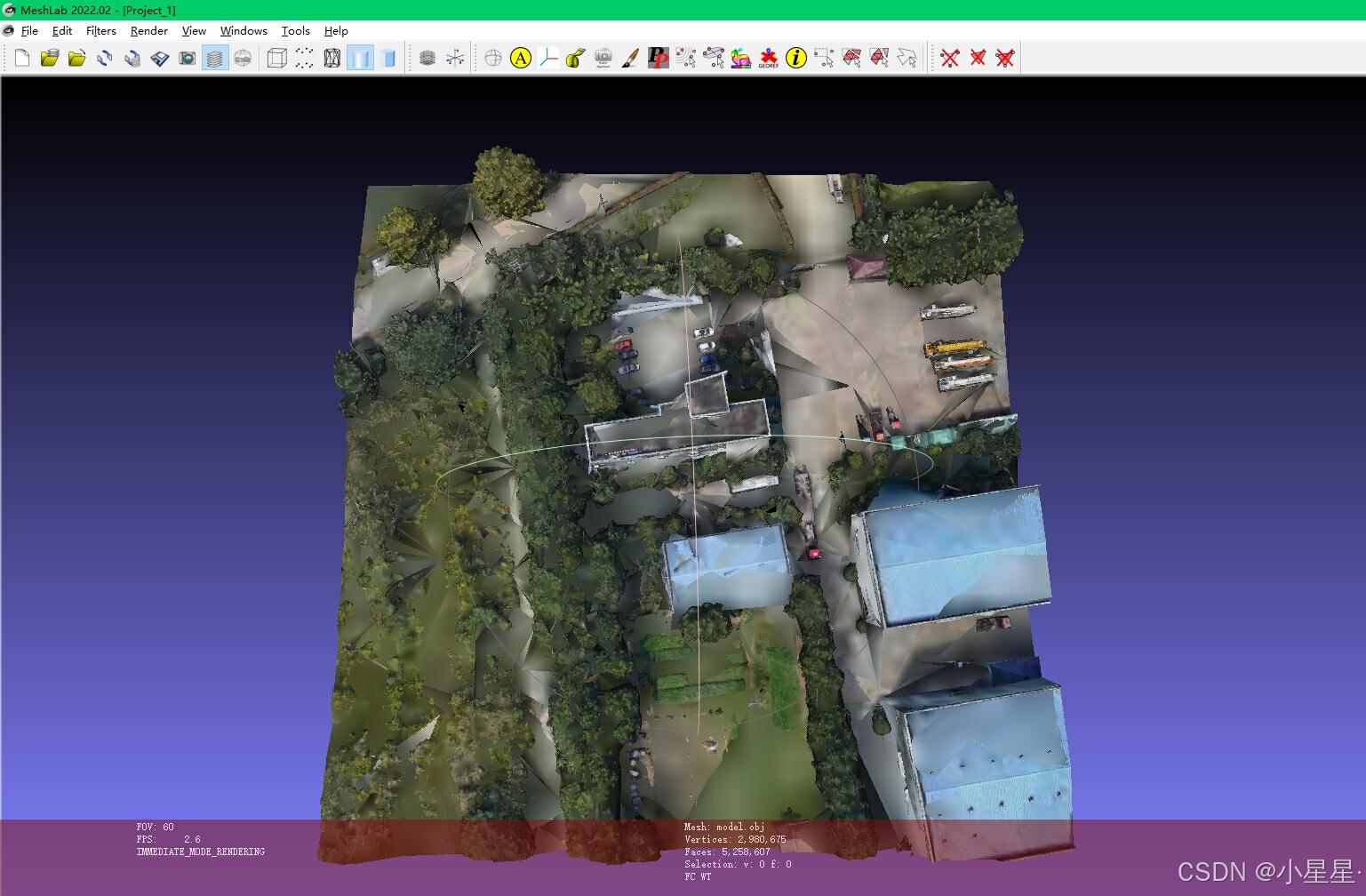Open the raster alignment camera tool

point(603,59)
